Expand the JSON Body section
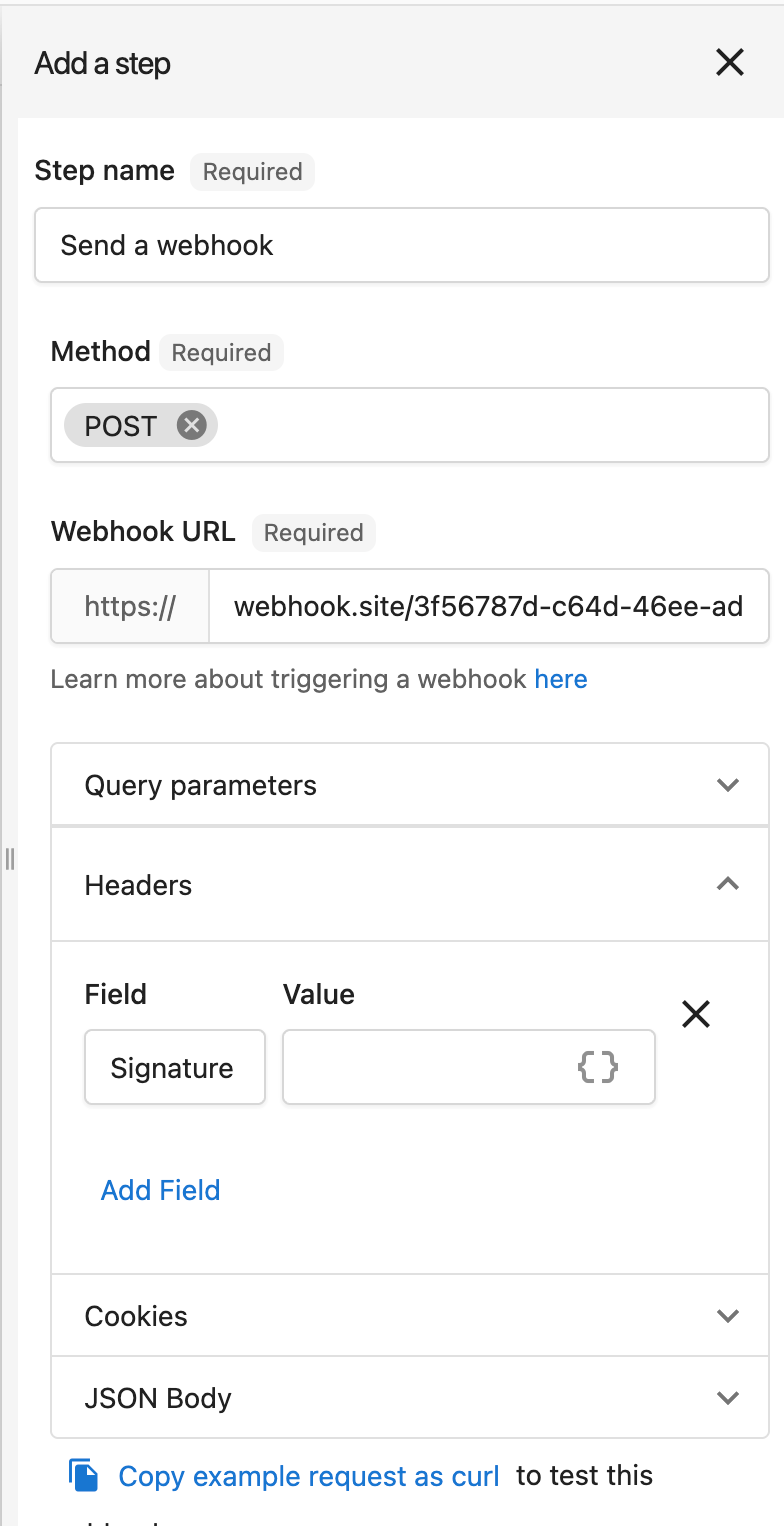 (x=410, y=1398)
